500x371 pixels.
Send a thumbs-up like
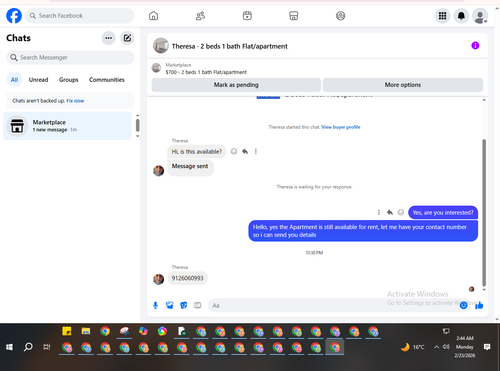tap(479, 305)
